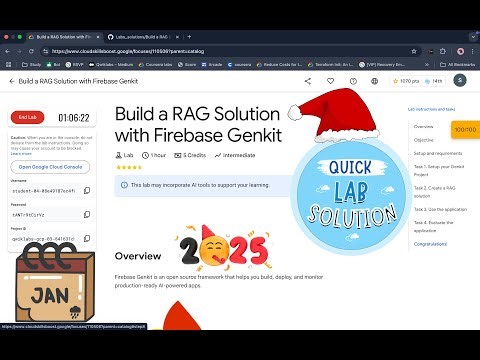Image resolution: width=480 pixels, height=360 pixels.
Task: Copy the Username value
Action: coord(87,190)
